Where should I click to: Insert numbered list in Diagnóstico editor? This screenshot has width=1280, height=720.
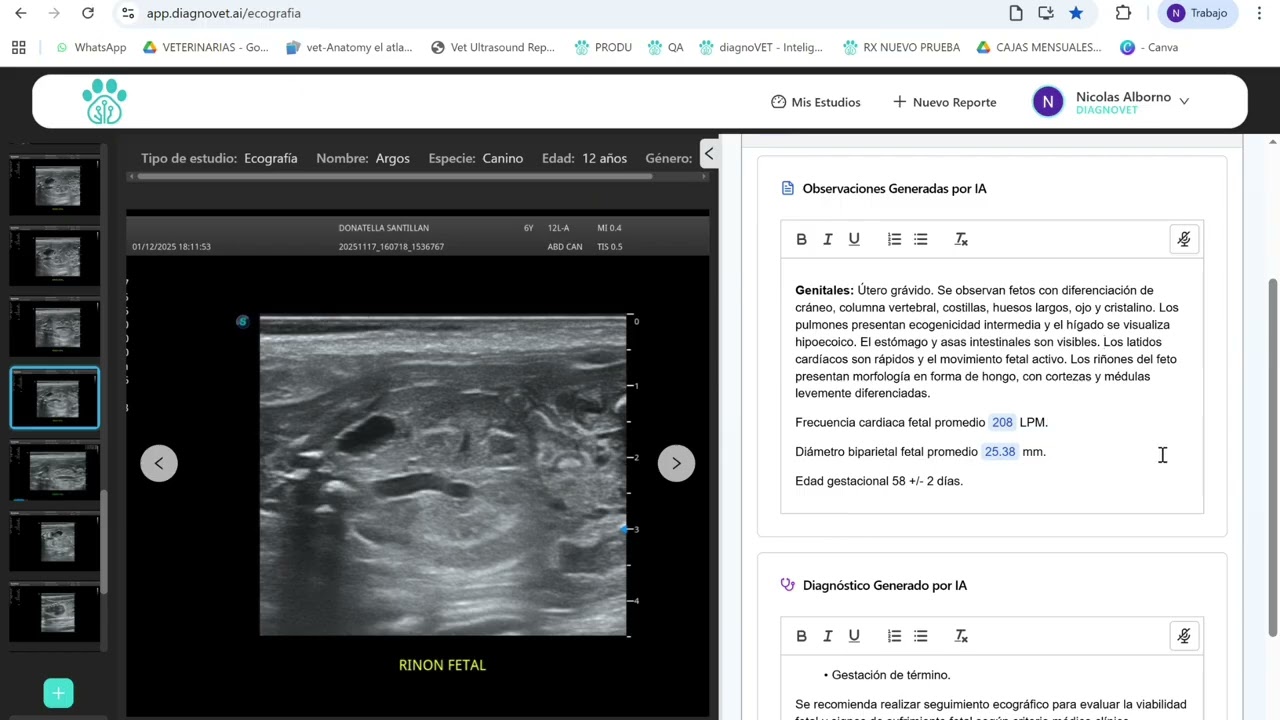894,636
